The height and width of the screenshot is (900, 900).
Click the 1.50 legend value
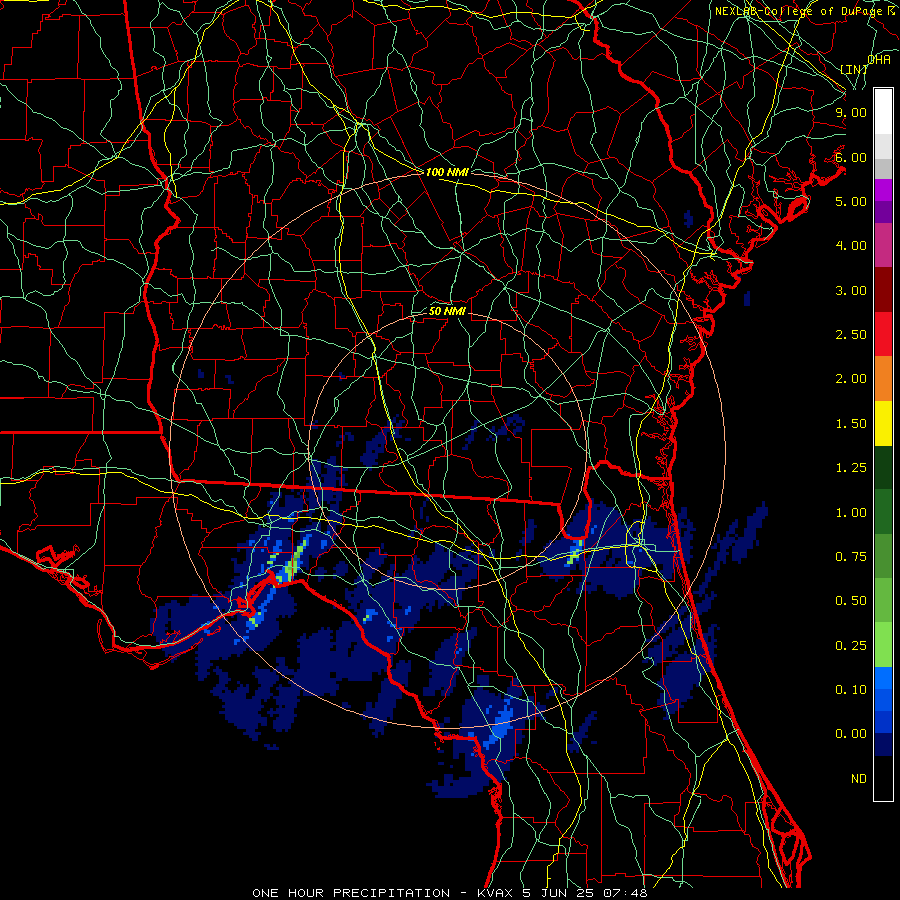click(x=851, y=424)
